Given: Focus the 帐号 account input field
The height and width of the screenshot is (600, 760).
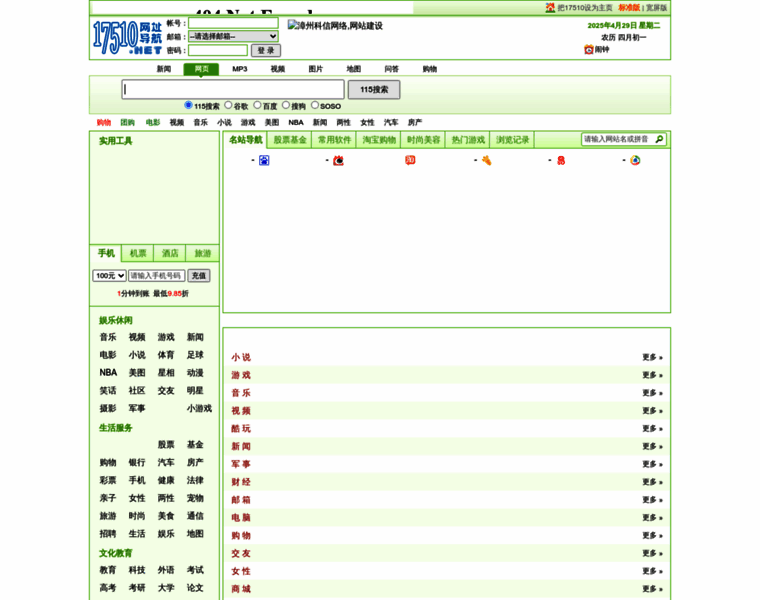Looking at the screenshot, I should (233, 23).
